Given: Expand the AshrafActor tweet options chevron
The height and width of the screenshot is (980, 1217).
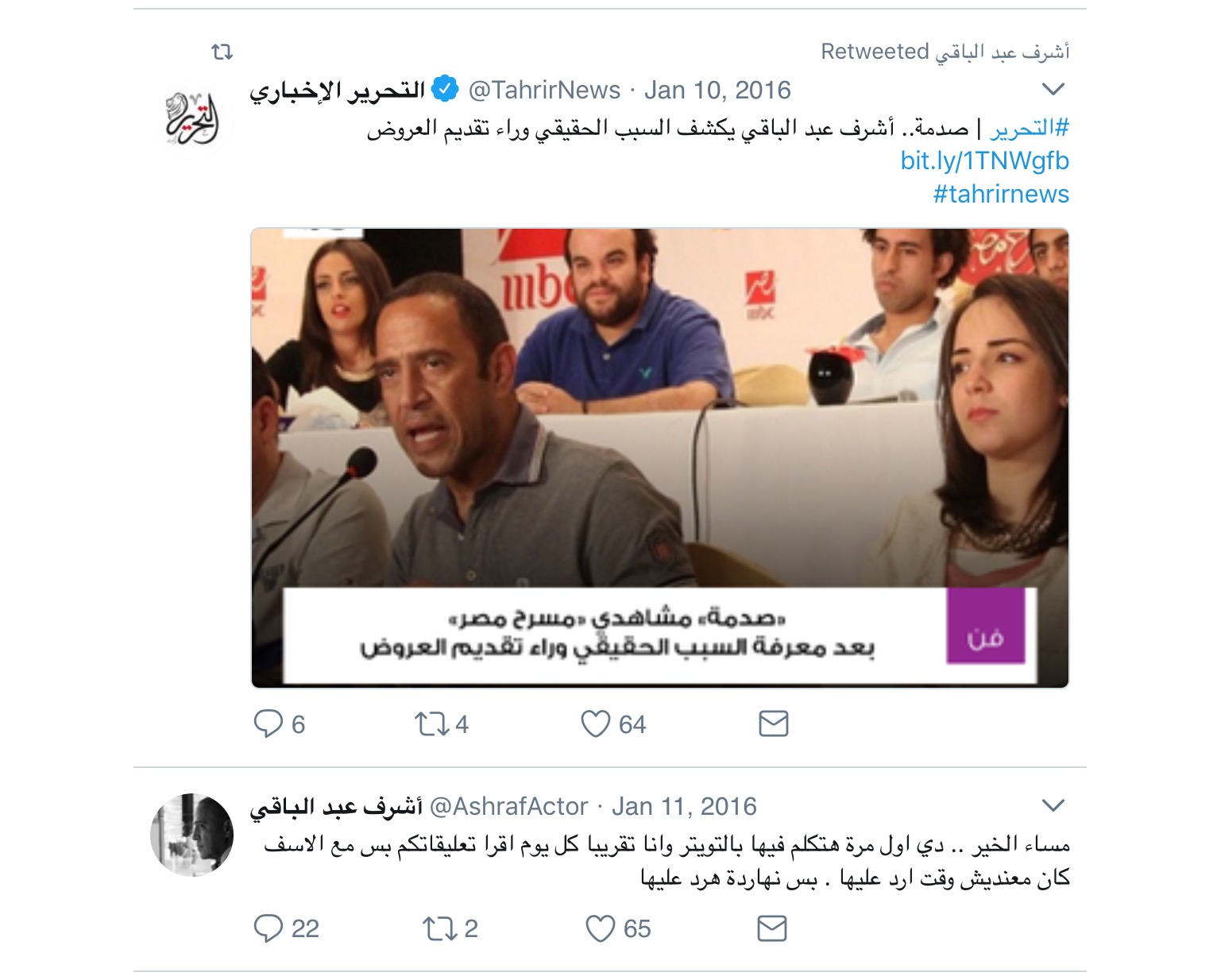Looking at the screenshot, I should (1053, 805).
